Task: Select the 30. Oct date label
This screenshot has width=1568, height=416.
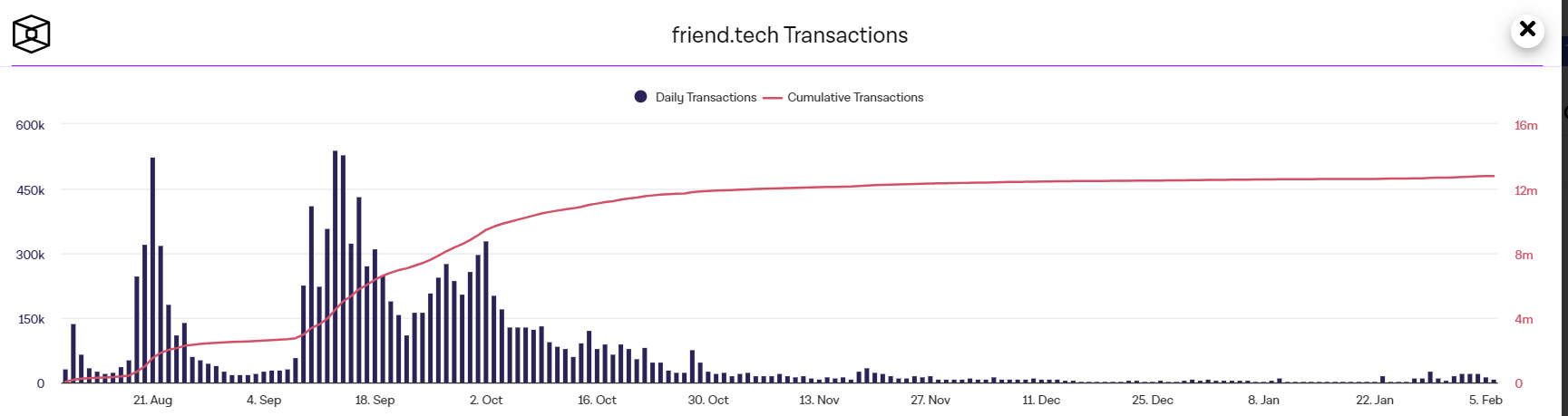Action: (x=708, y=400)
